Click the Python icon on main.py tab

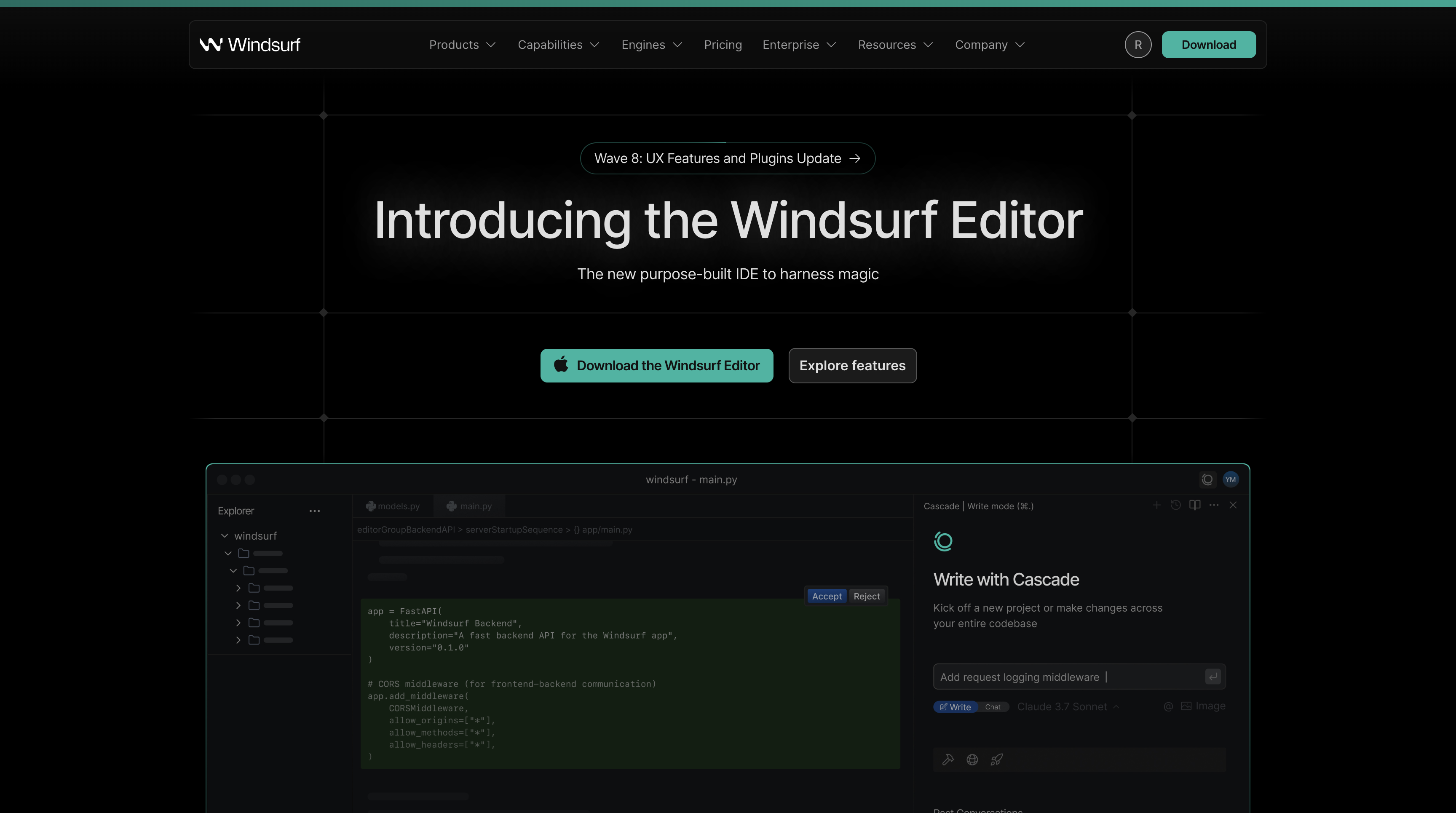[452, 506]
